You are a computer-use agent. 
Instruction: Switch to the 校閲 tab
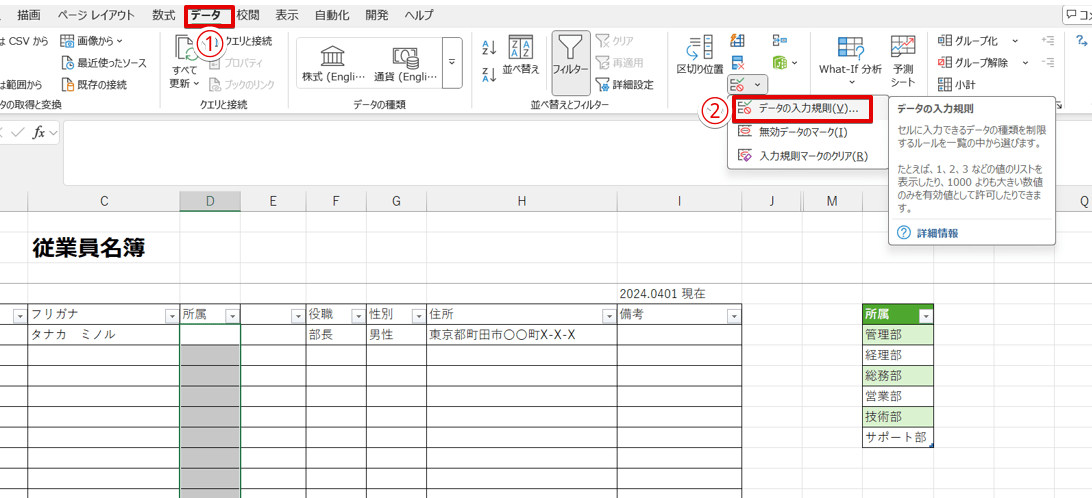(247, 15)
